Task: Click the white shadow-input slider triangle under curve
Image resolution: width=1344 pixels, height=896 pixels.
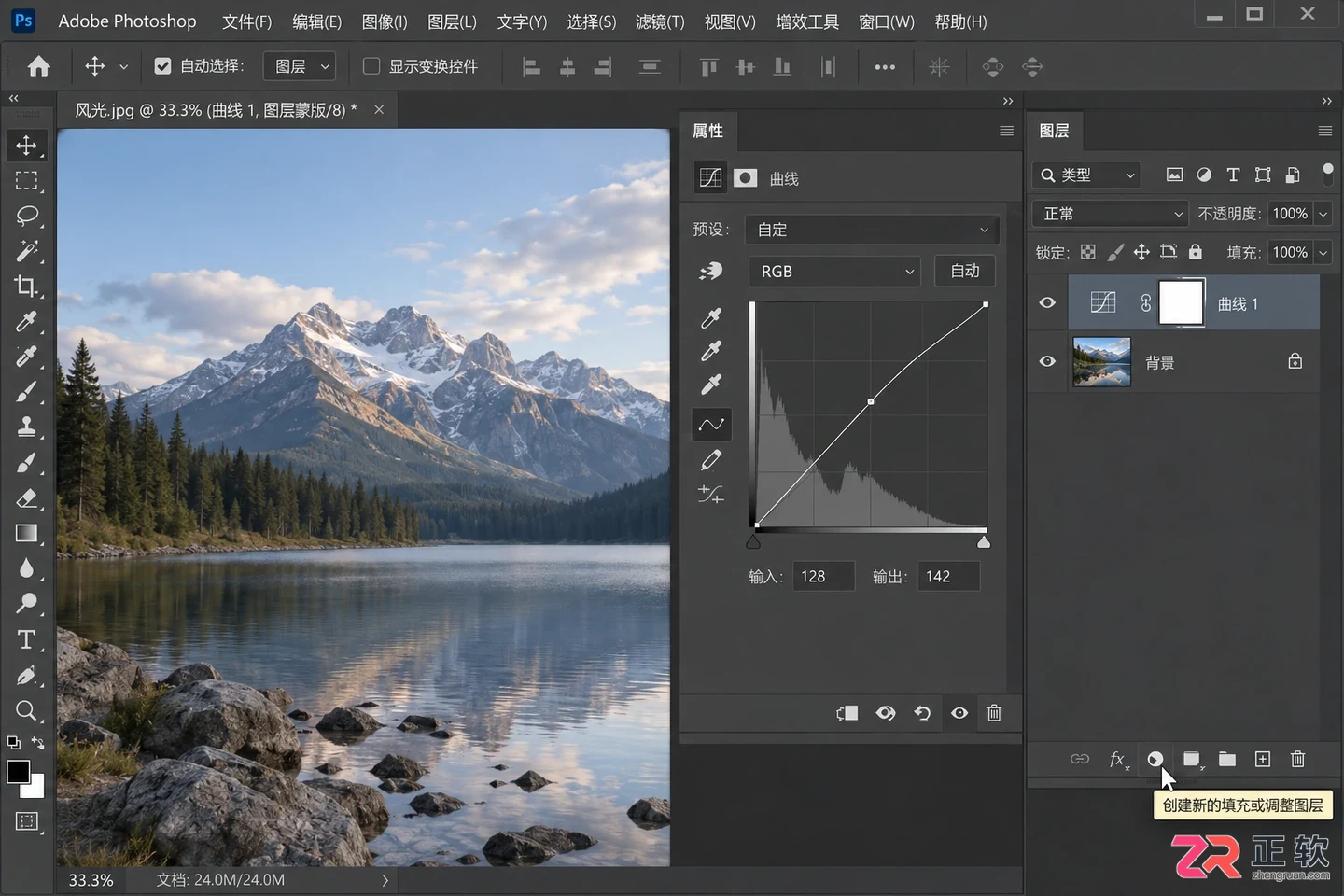Action: coord(983,542)
